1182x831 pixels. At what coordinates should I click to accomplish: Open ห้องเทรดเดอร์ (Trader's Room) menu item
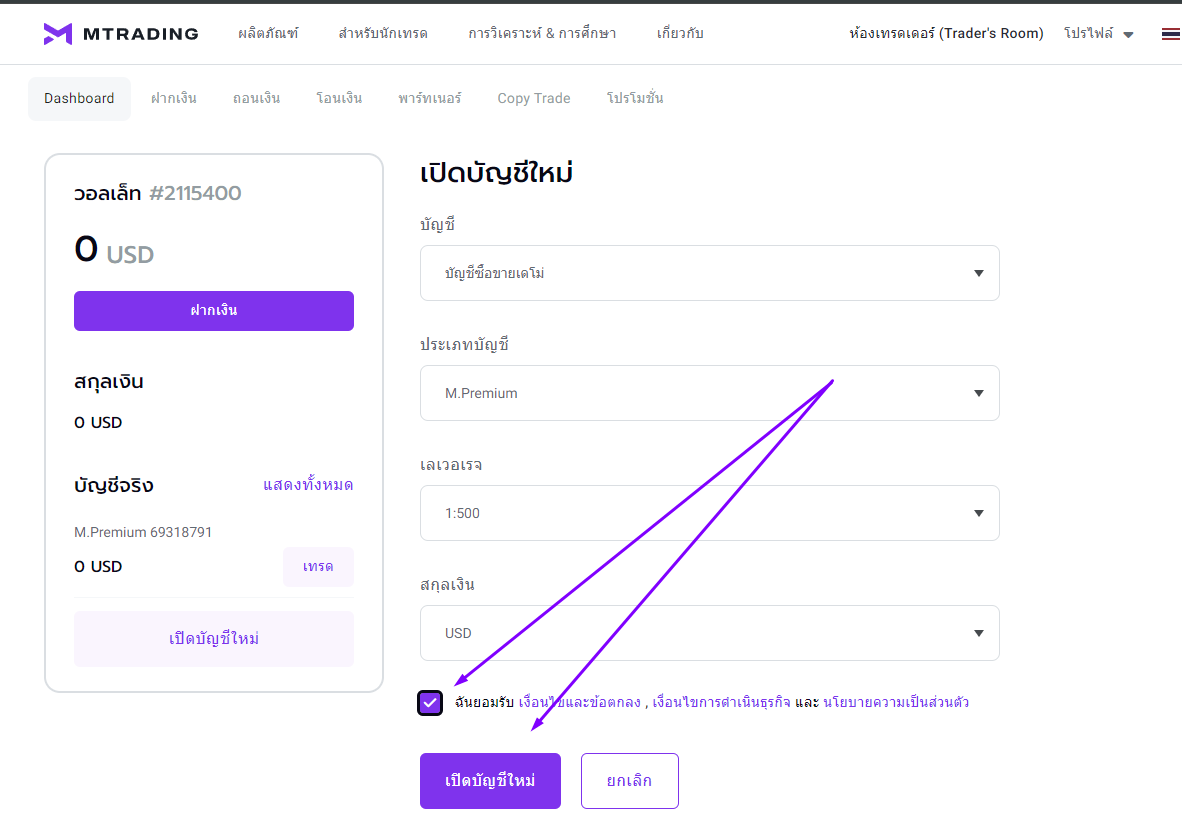(946, 33)
